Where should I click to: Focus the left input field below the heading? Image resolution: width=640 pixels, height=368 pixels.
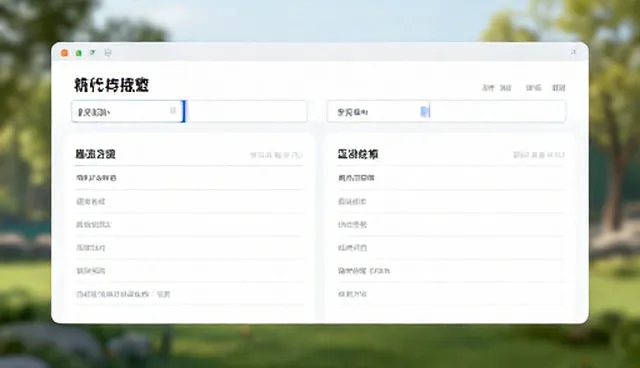pyautogui.click(x=189, y=111)
